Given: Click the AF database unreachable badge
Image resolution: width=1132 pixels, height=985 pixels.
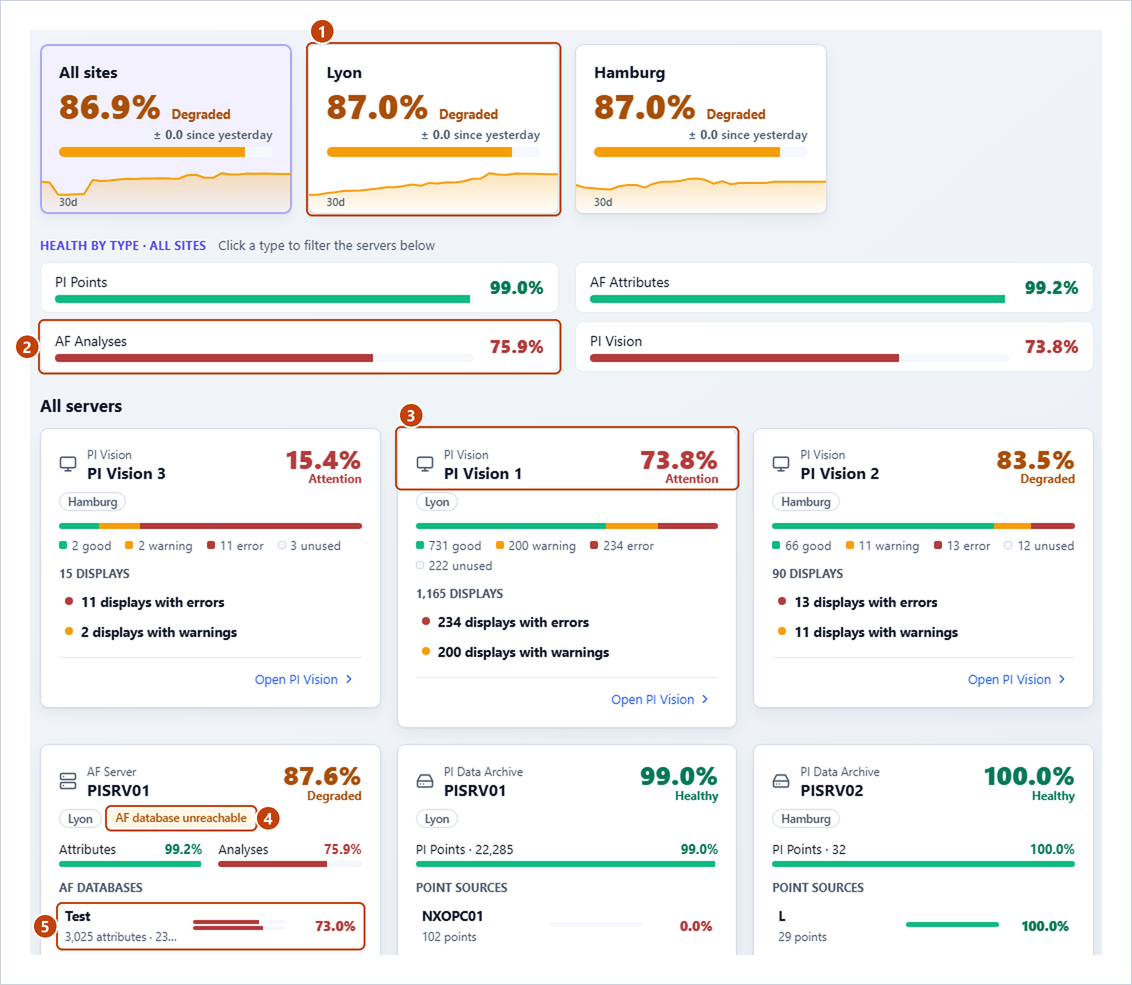Looking at the screenshot, I should 181,818.
